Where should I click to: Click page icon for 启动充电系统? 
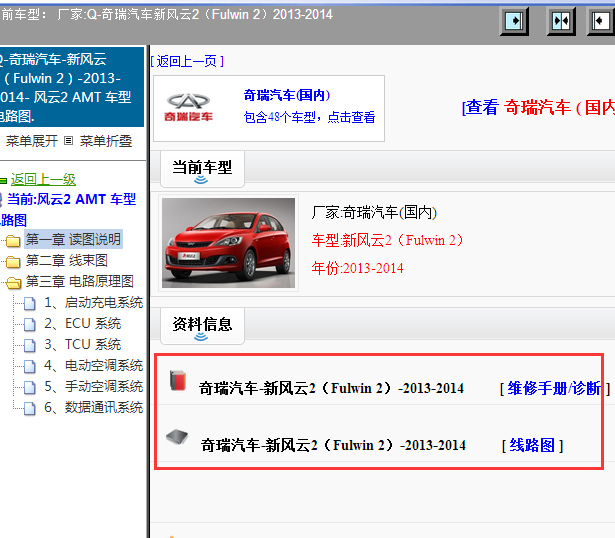click(x=29, y=304)
